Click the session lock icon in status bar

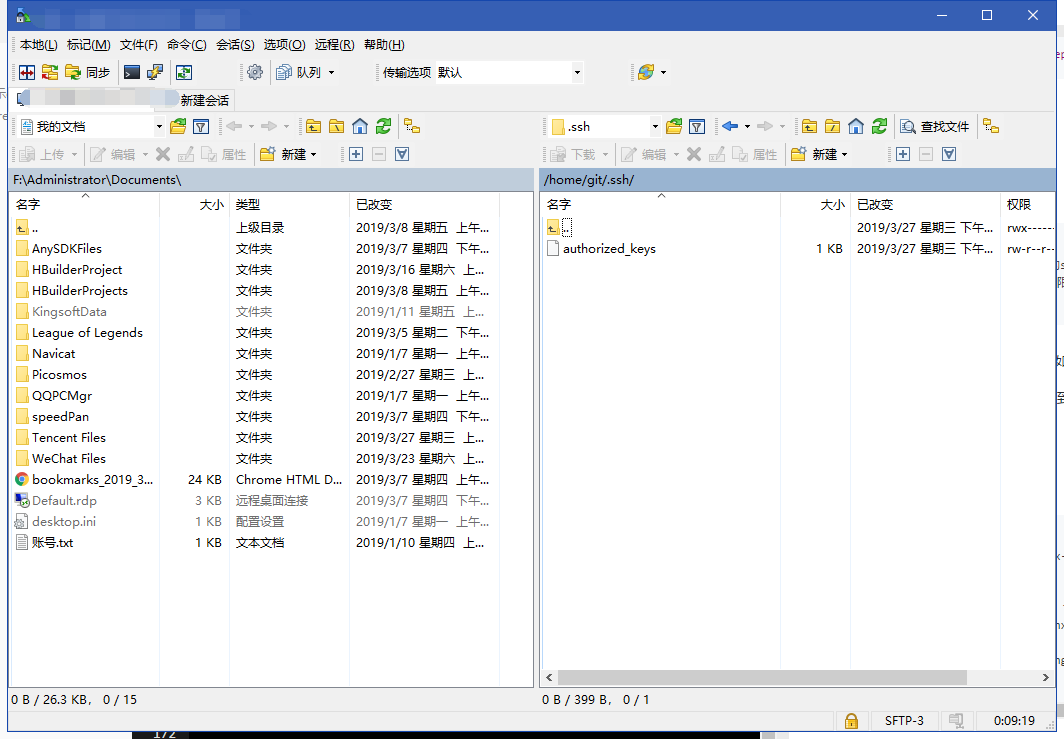point(851,721)
